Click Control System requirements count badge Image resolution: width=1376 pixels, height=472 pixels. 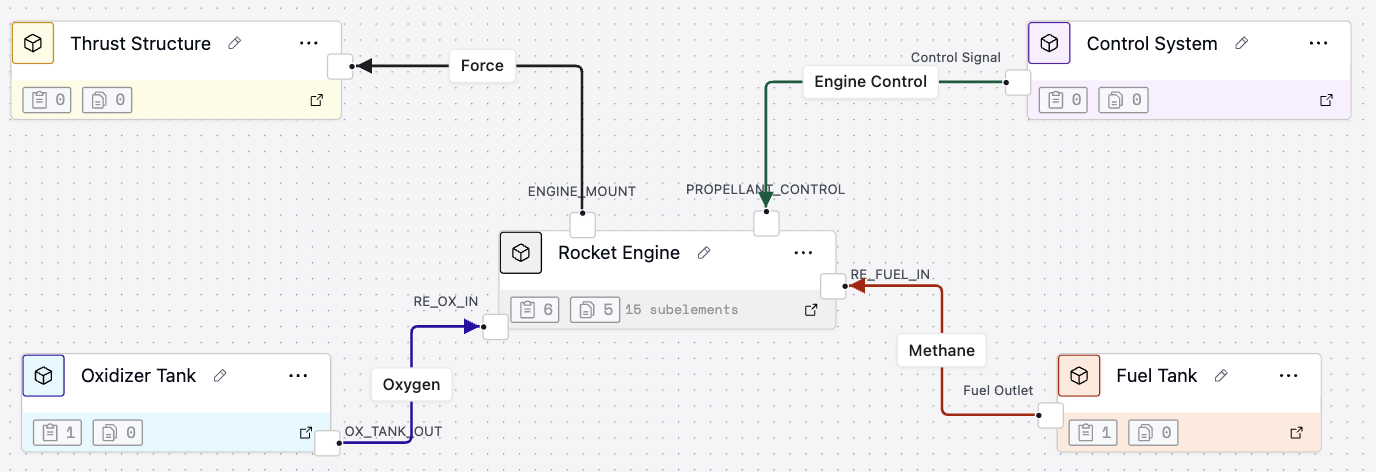[1064, 100]
